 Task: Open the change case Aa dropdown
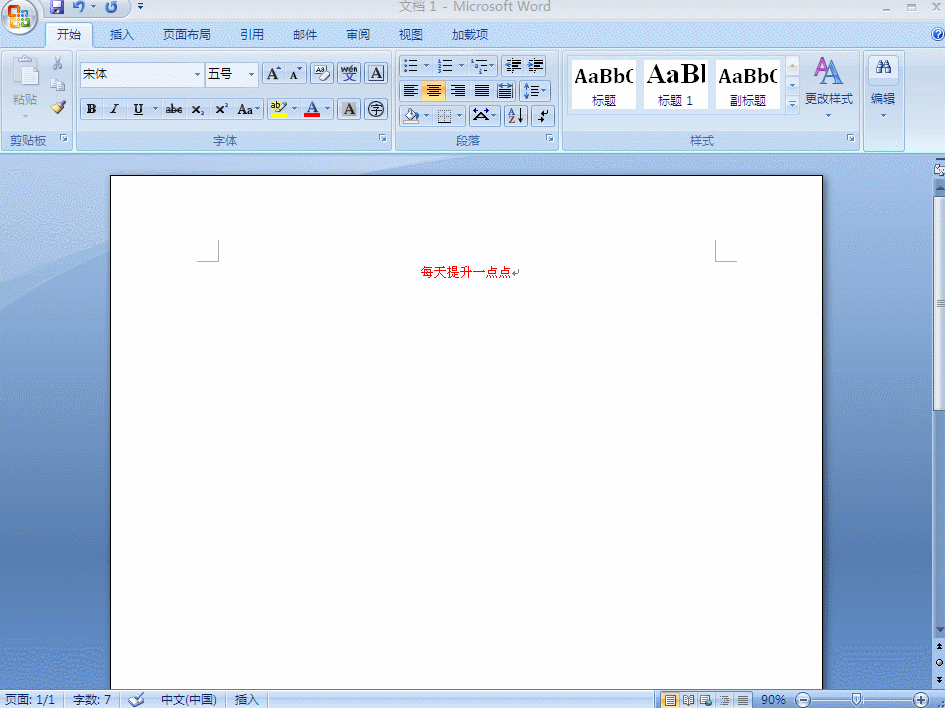pyautogui.click(x=248, y=109)
